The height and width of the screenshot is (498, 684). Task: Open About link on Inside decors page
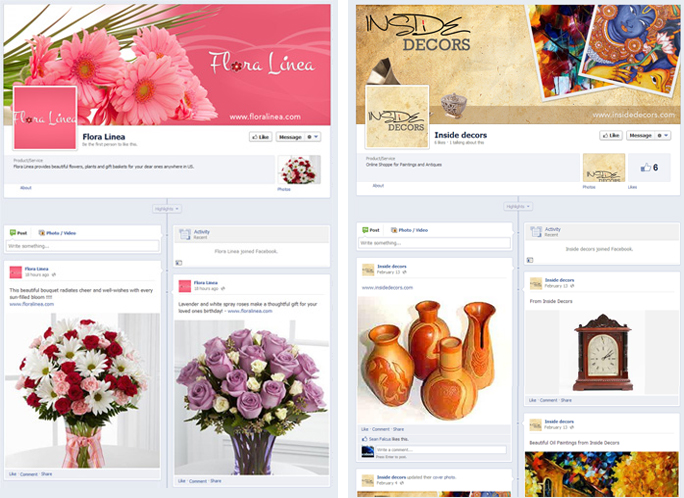point(378,186)
